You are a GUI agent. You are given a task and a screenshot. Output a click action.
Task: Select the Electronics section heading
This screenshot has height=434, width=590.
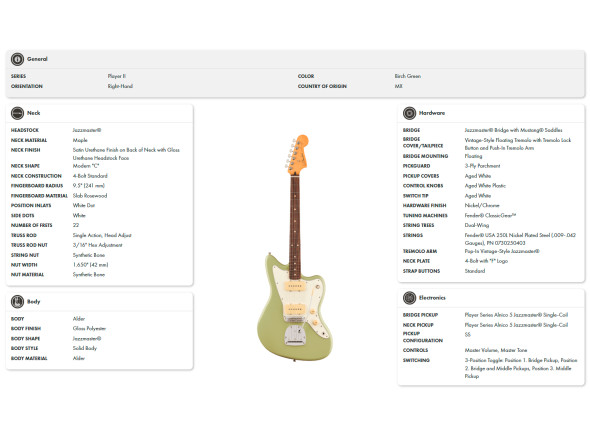click(432, 298)
